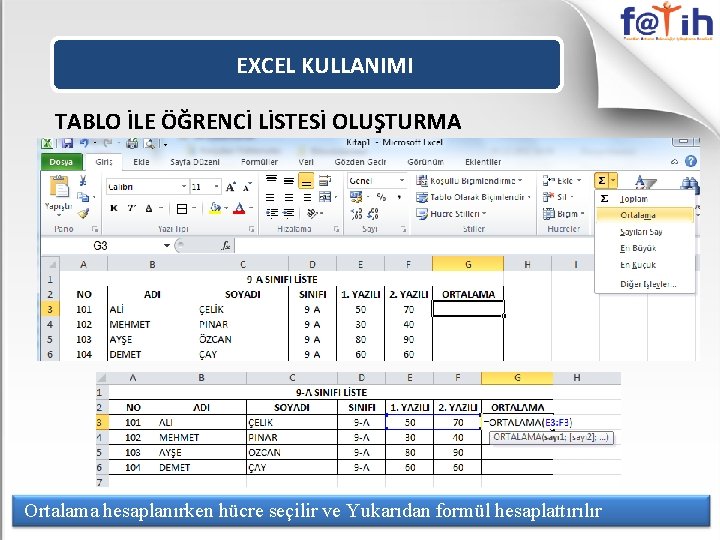The image size is (720, 540).
Task: Click the sort and filter funnel icon
Action: 646,183
